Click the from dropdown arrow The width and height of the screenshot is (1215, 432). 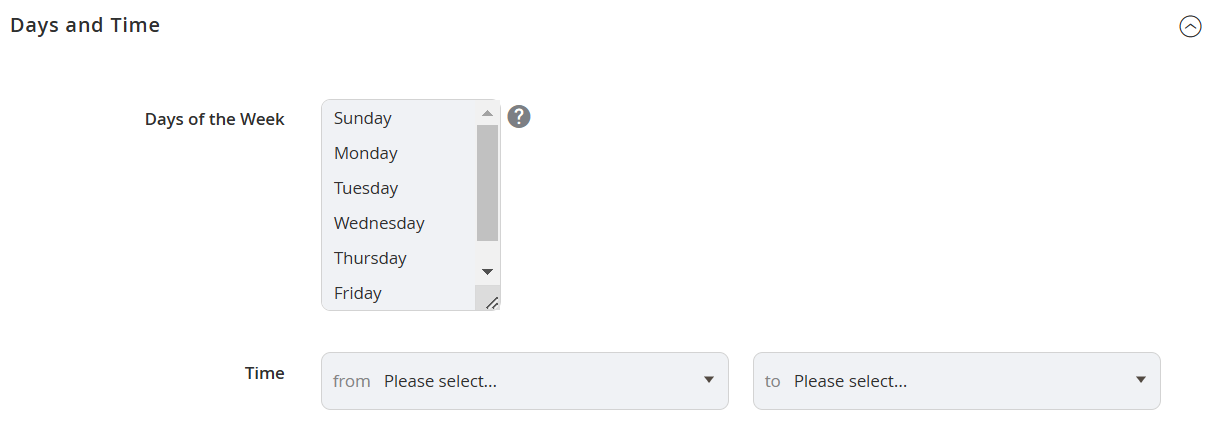coord(709,380)
